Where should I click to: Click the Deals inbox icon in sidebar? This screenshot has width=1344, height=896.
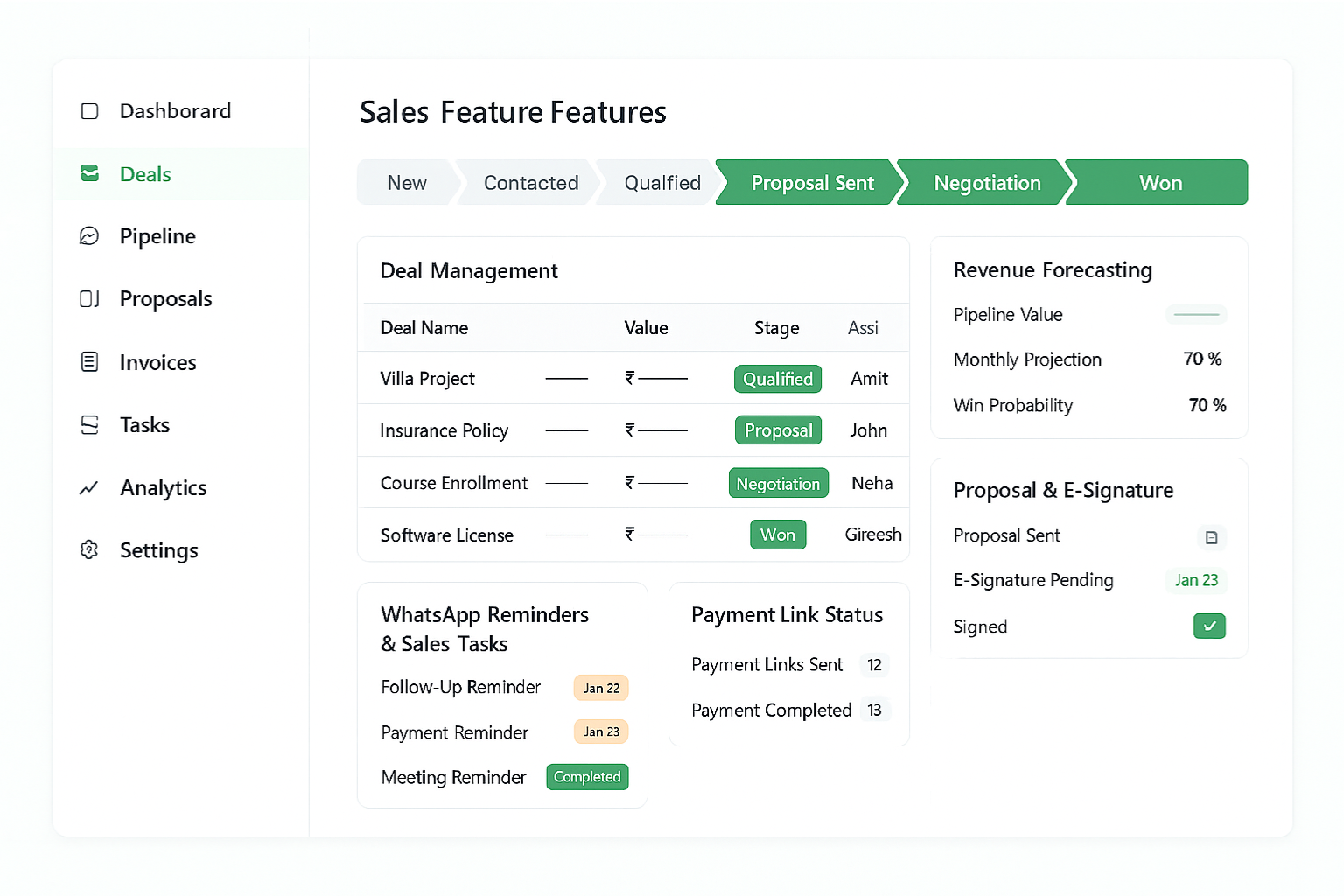(x=88, y=173)
